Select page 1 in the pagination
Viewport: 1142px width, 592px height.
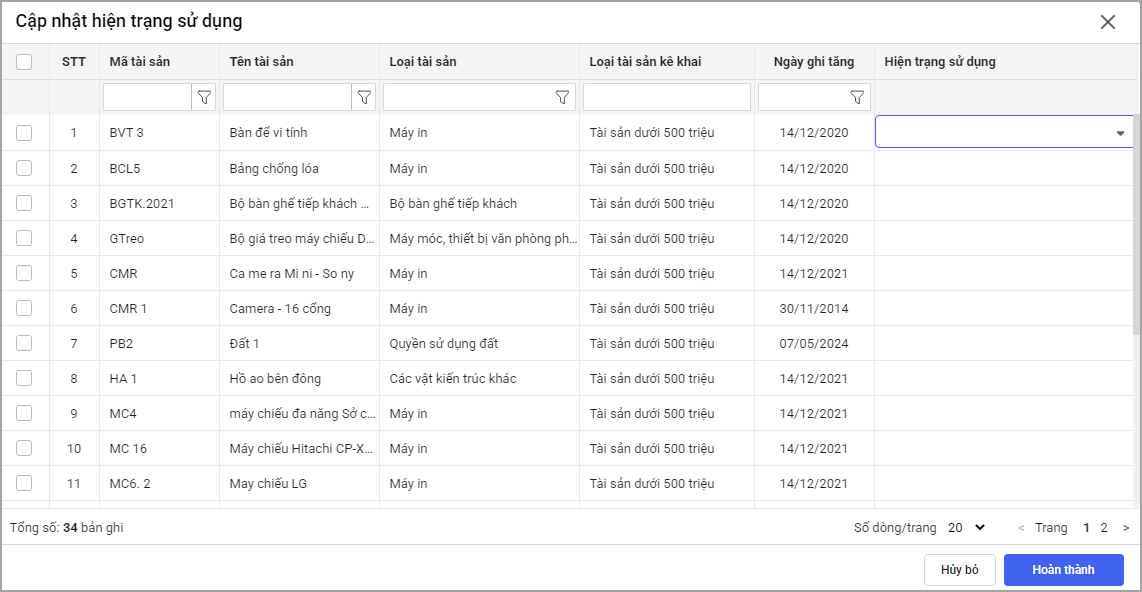[x=1087, y=527]
